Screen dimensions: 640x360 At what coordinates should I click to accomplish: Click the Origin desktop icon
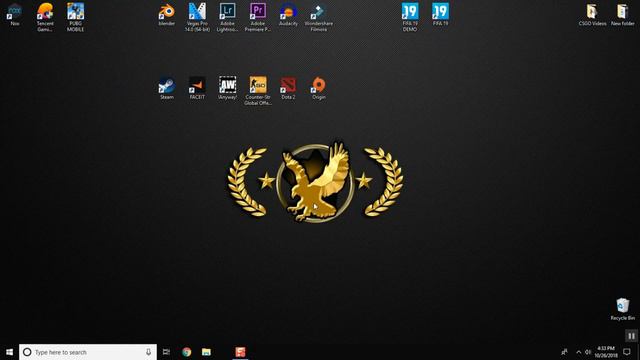[319, 88]
